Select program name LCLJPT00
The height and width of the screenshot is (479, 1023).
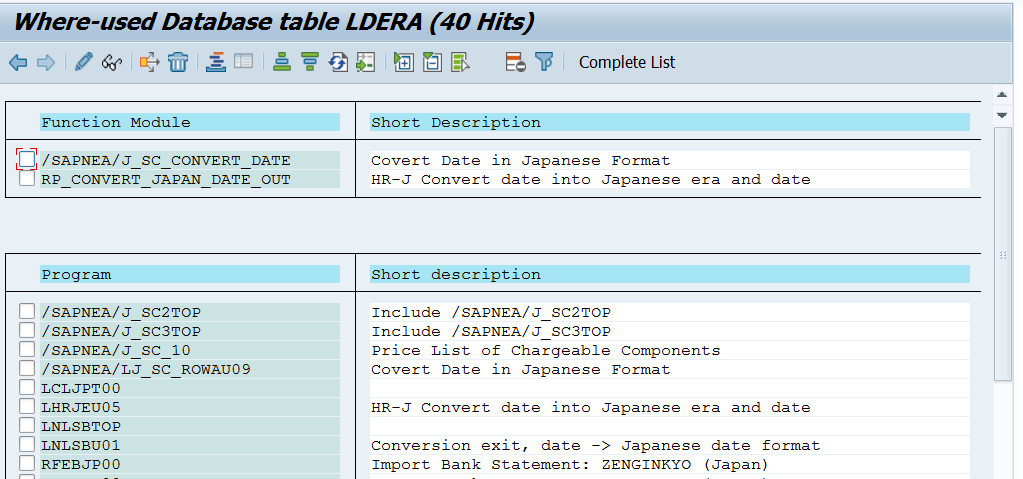(x=82, y=388)
